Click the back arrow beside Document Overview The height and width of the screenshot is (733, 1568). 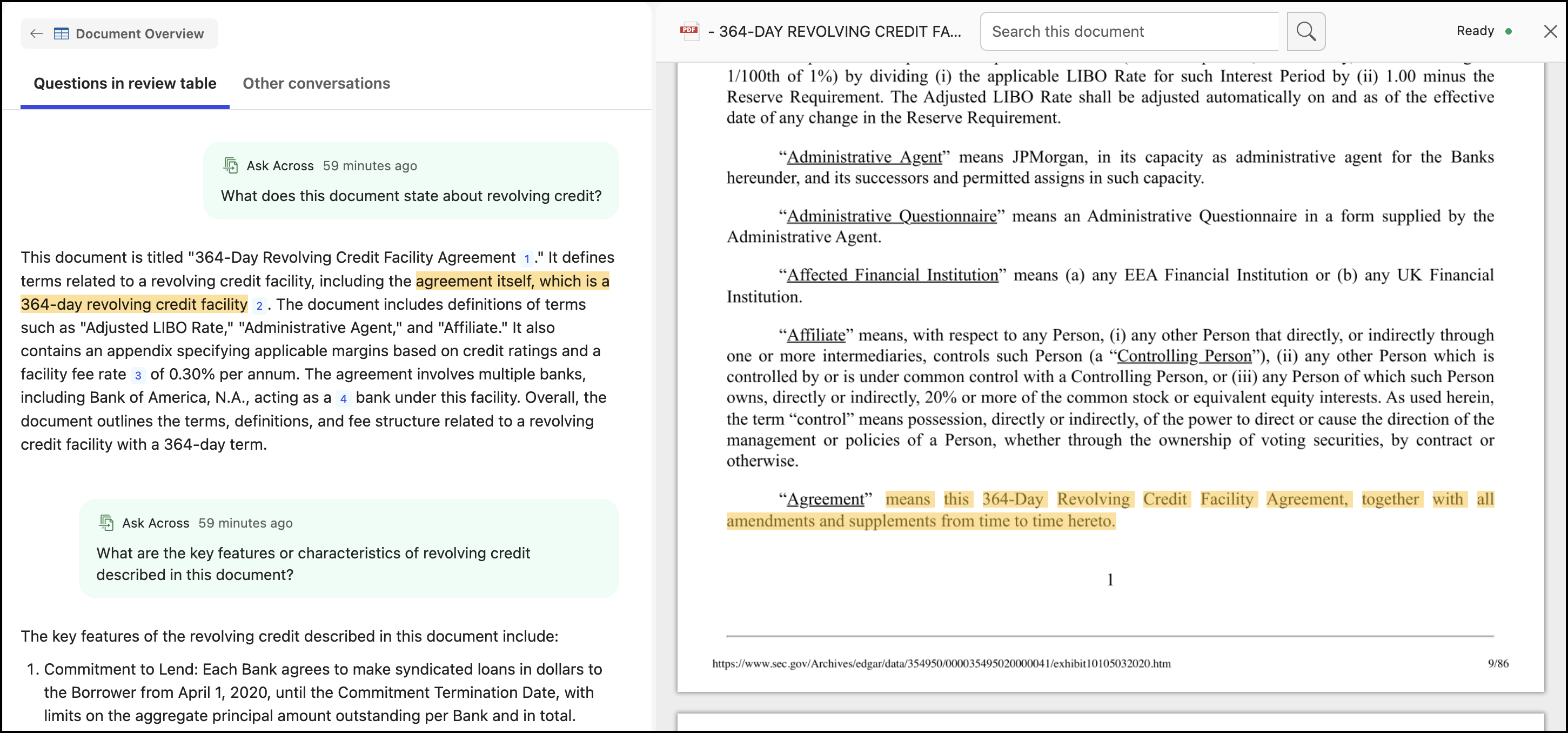pos(37,34)
